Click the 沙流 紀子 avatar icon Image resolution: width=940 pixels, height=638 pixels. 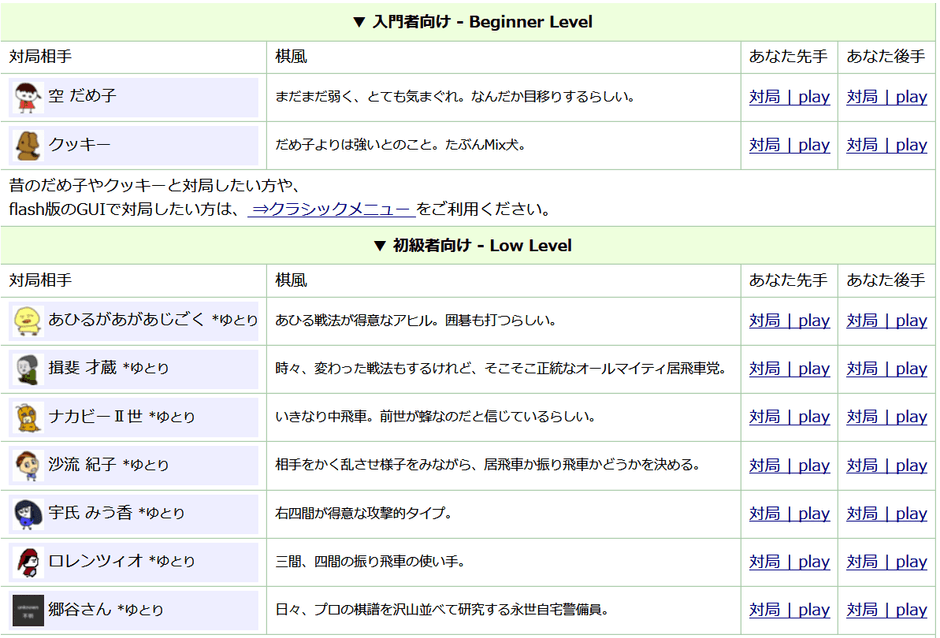coord(27,465)
